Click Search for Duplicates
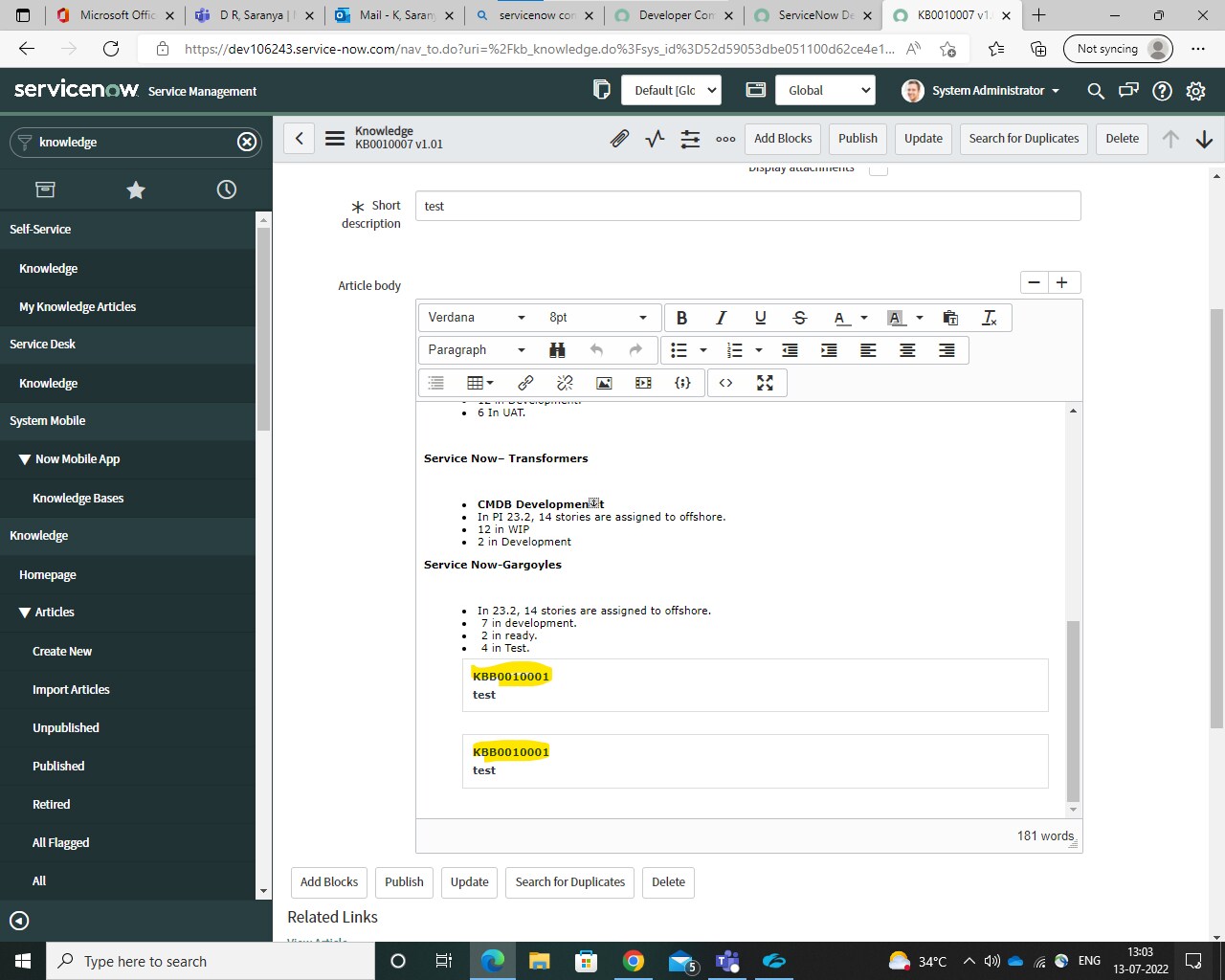Image resolution: width=1225 pixels, height=980 pixels. tap(1023, 138)
